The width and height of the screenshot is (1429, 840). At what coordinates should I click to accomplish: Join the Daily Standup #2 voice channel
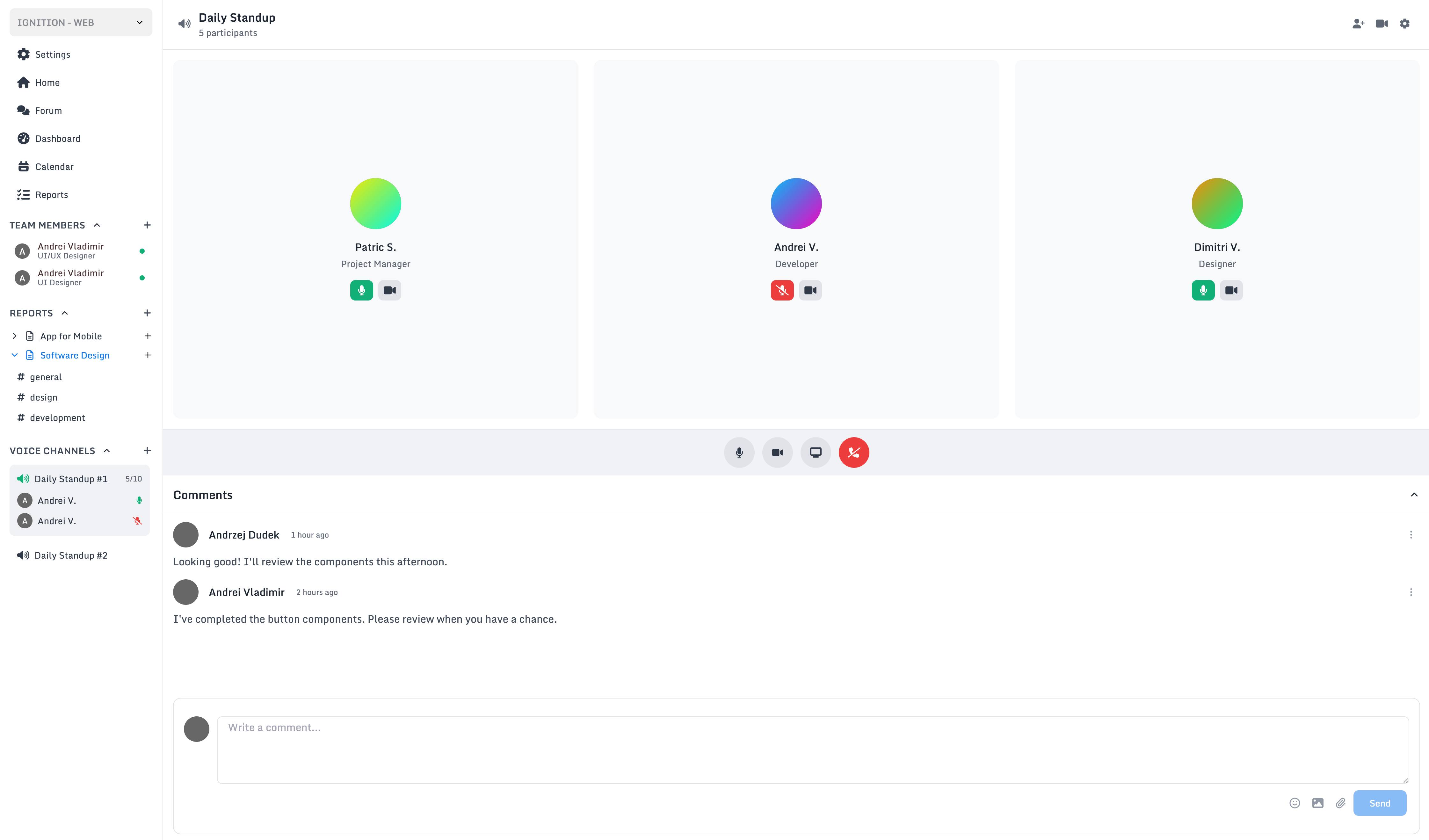[70, 555]
